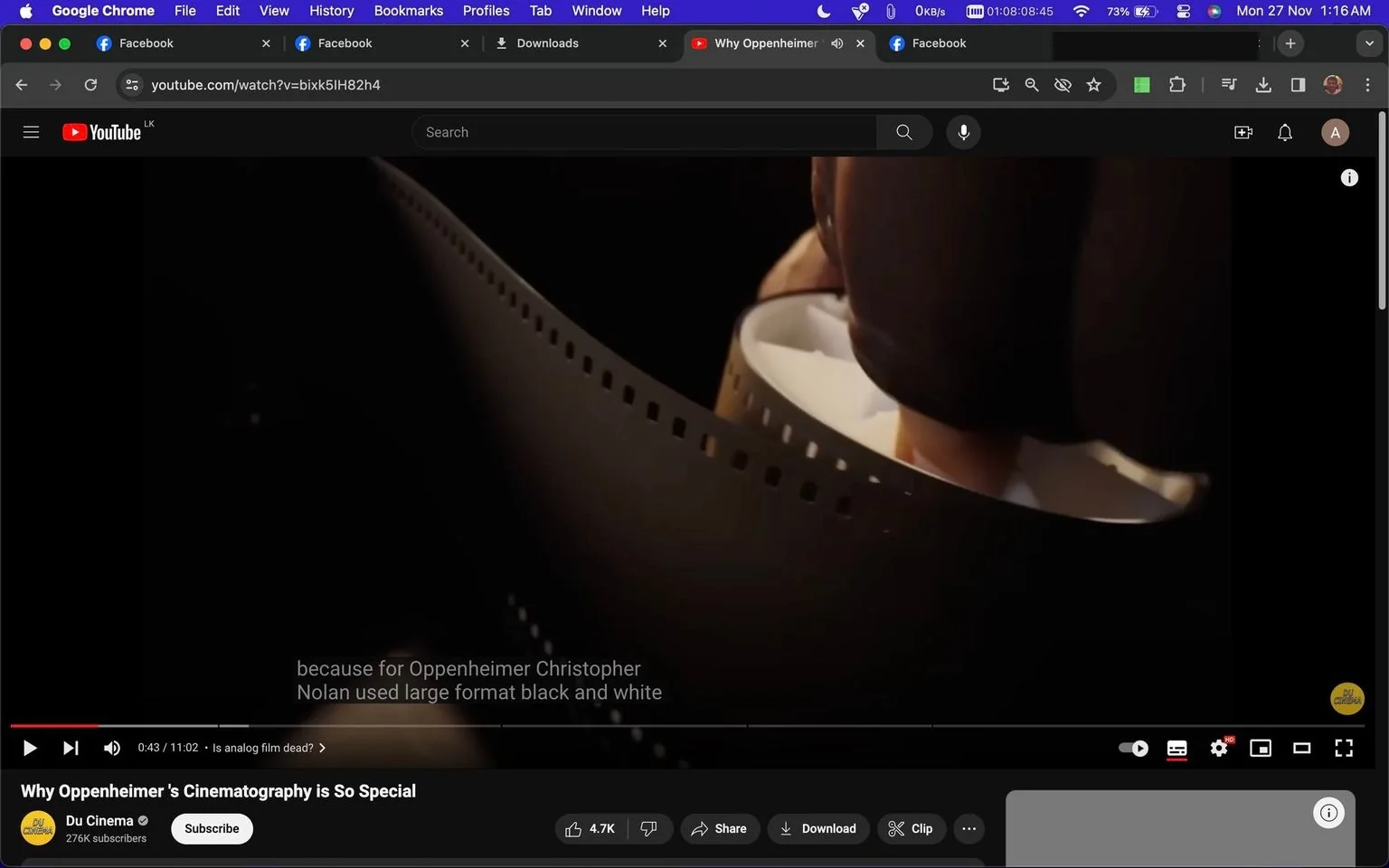Open player settings gear
Image resolution: width=1389 pixels, height=868 pixels.
(x=1219, y=748)
